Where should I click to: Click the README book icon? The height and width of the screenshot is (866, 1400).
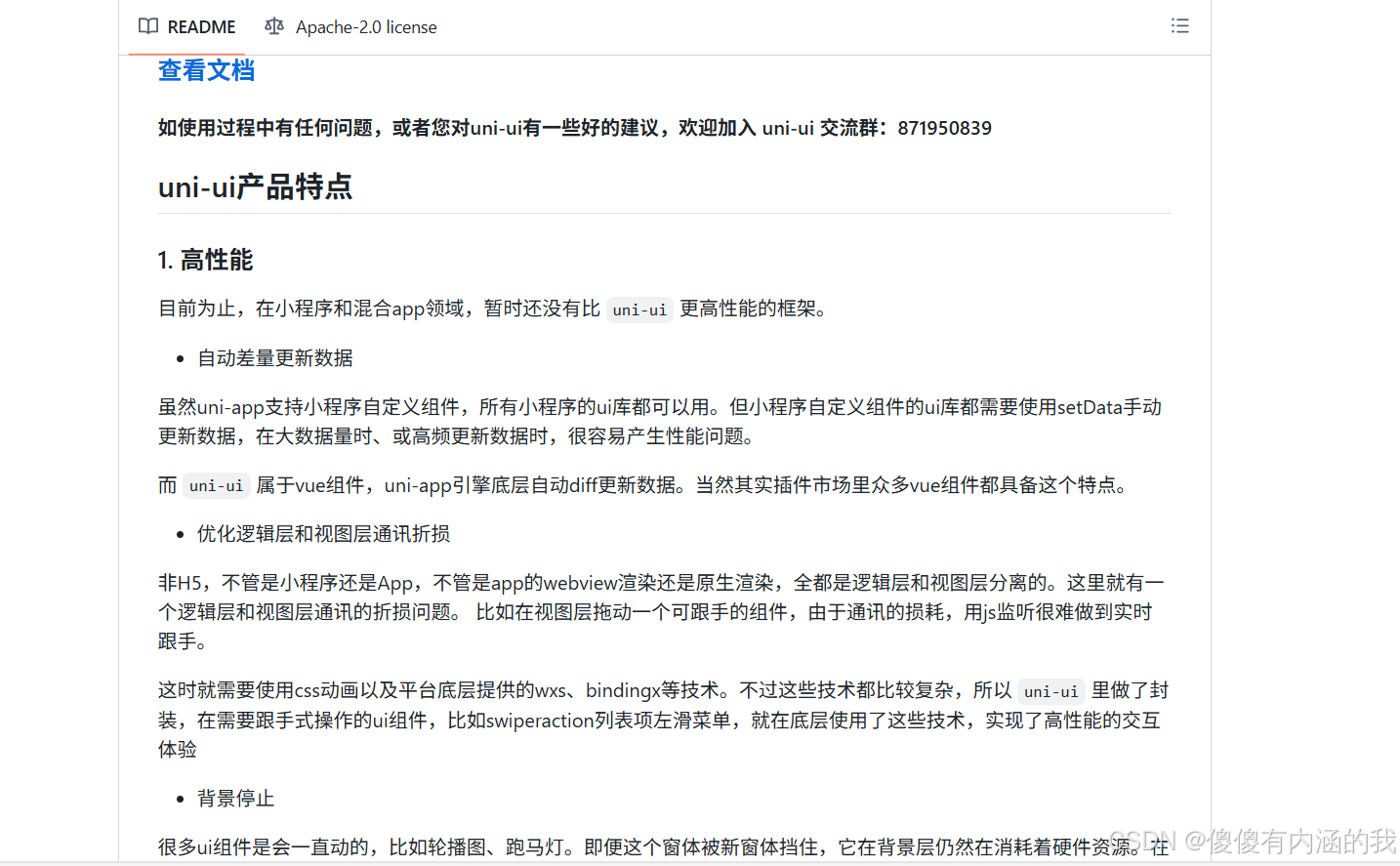click(148, 26)
